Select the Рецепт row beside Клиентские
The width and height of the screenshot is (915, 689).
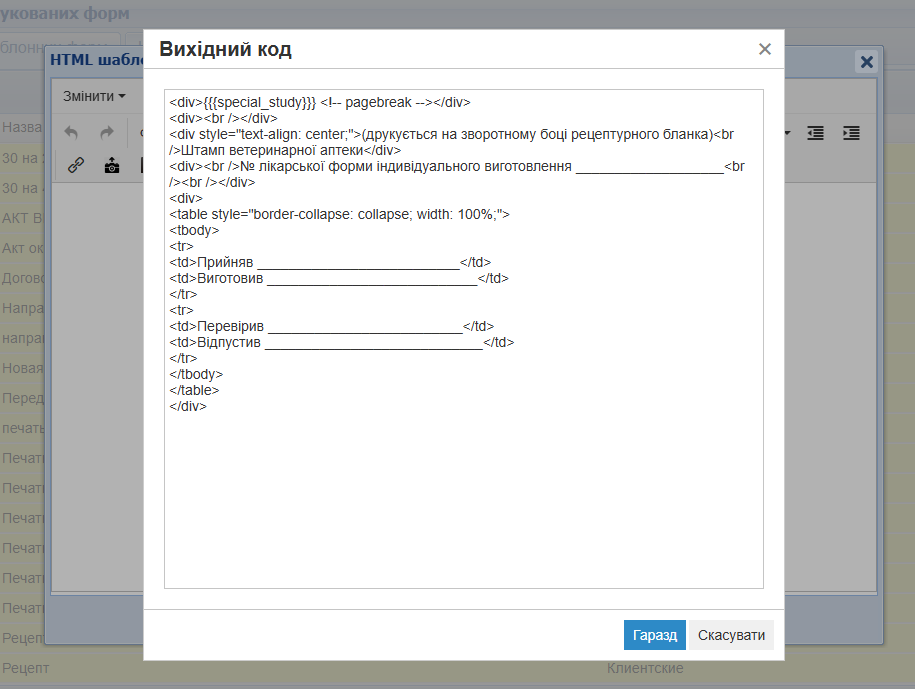tap(25, 668)
